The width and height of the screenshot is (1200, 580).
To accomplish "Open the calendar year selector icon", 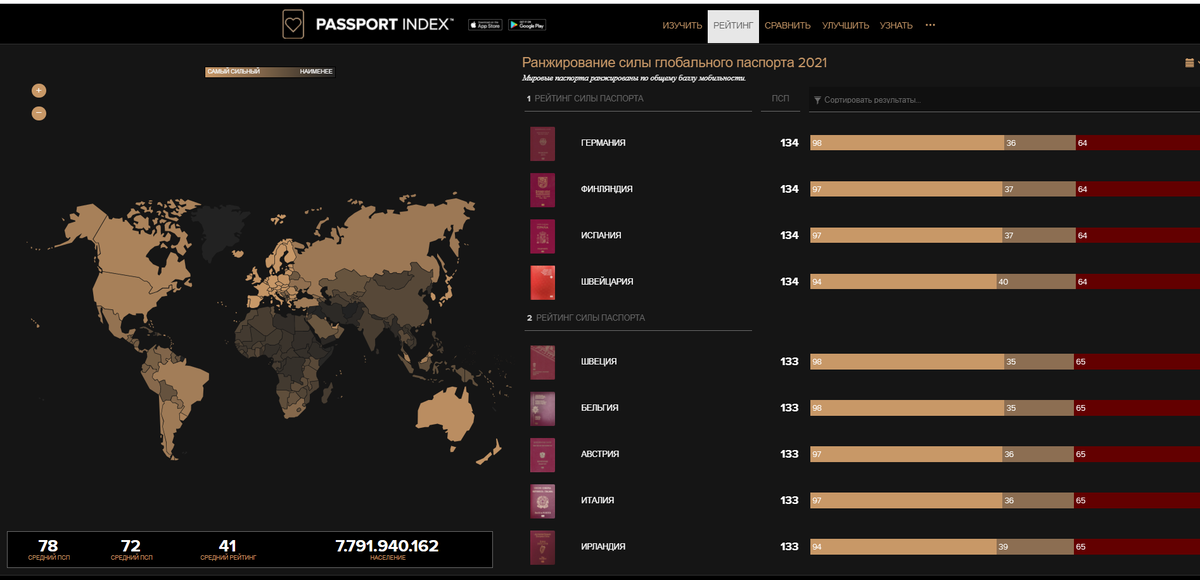I will pyautogui.click(x=1188, y=63).
